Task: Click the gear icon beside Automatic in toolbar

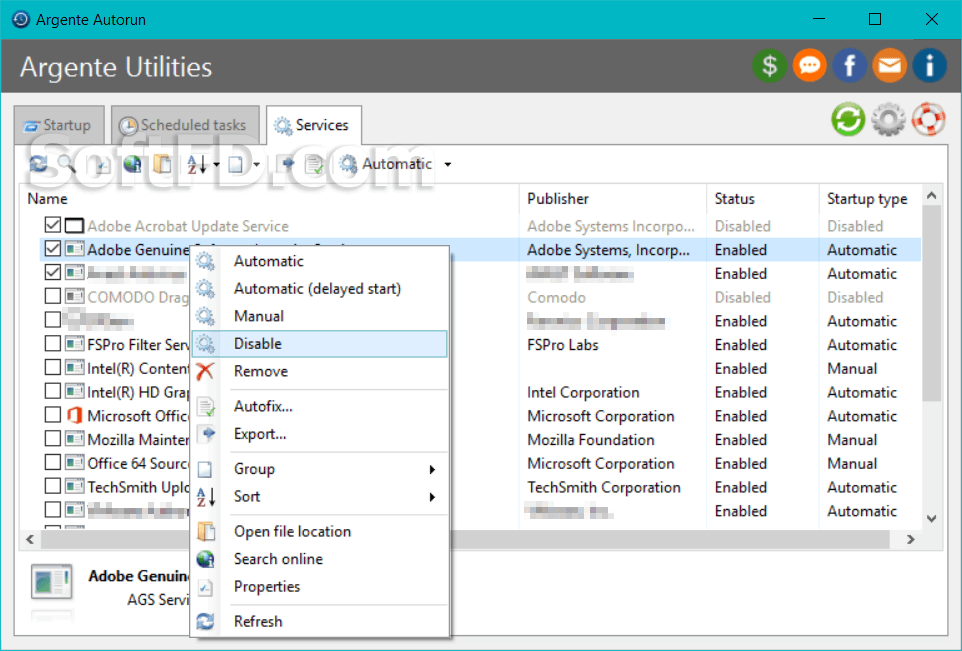Action: tap(348, 164)
